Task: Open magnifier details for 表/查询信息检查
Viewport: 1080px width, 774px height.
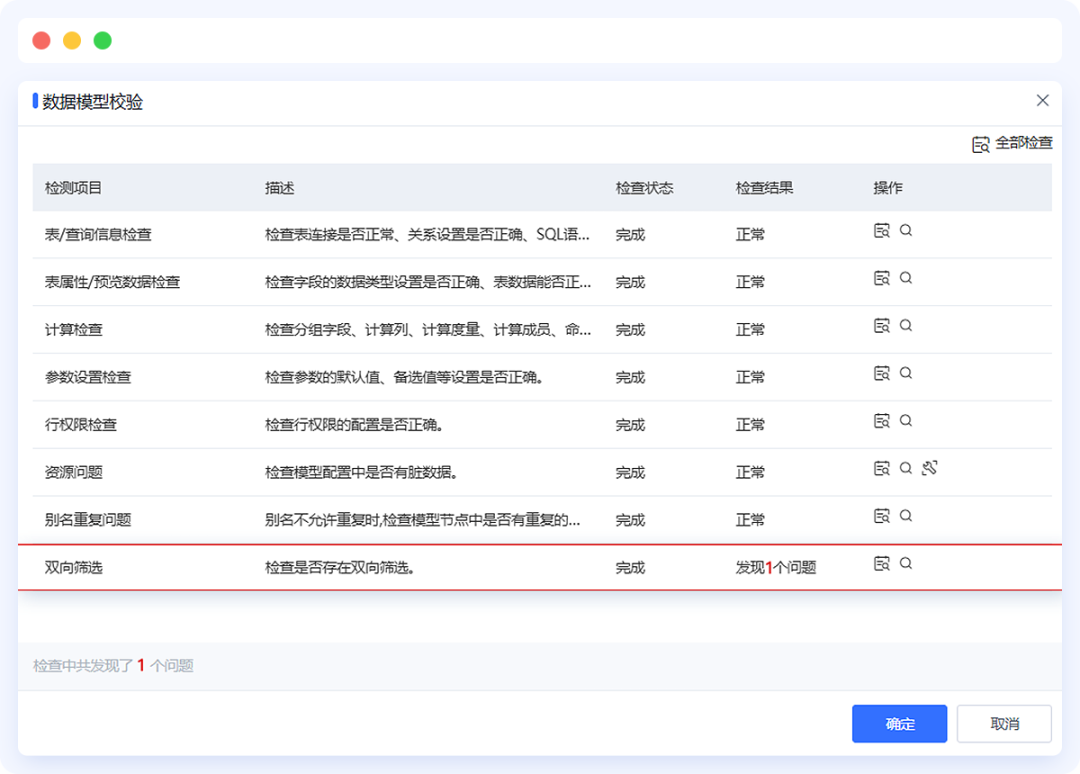Action: tap(906, 230)
